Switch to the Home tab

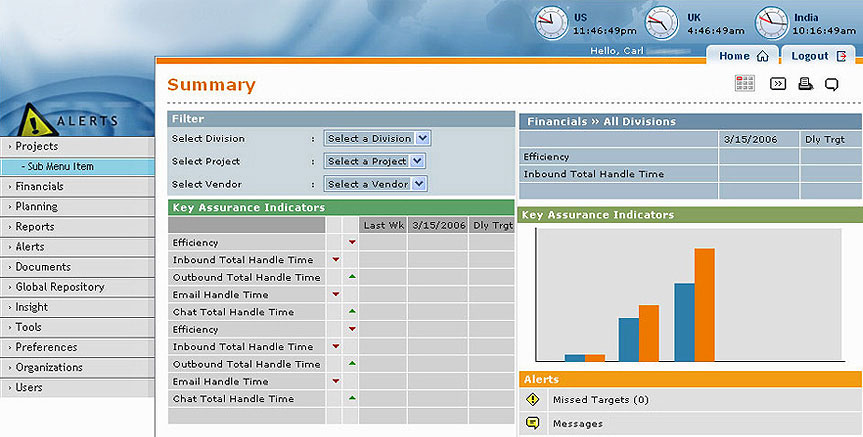[x=742, y=56]
